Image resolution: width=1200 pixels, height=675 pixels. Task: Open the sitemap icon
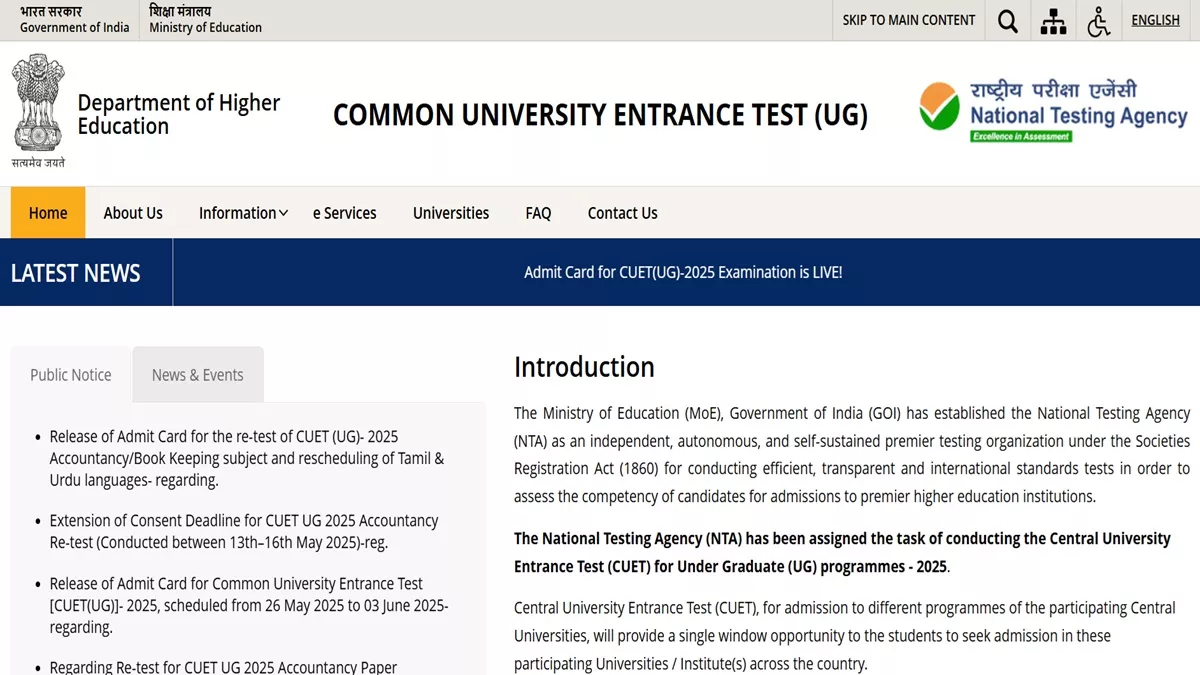point(1053,21)
